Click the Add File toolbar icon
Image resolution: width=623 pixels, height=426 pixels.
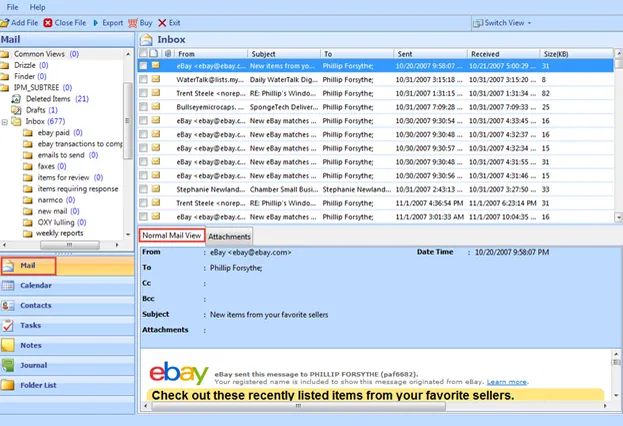click(5, 23)
